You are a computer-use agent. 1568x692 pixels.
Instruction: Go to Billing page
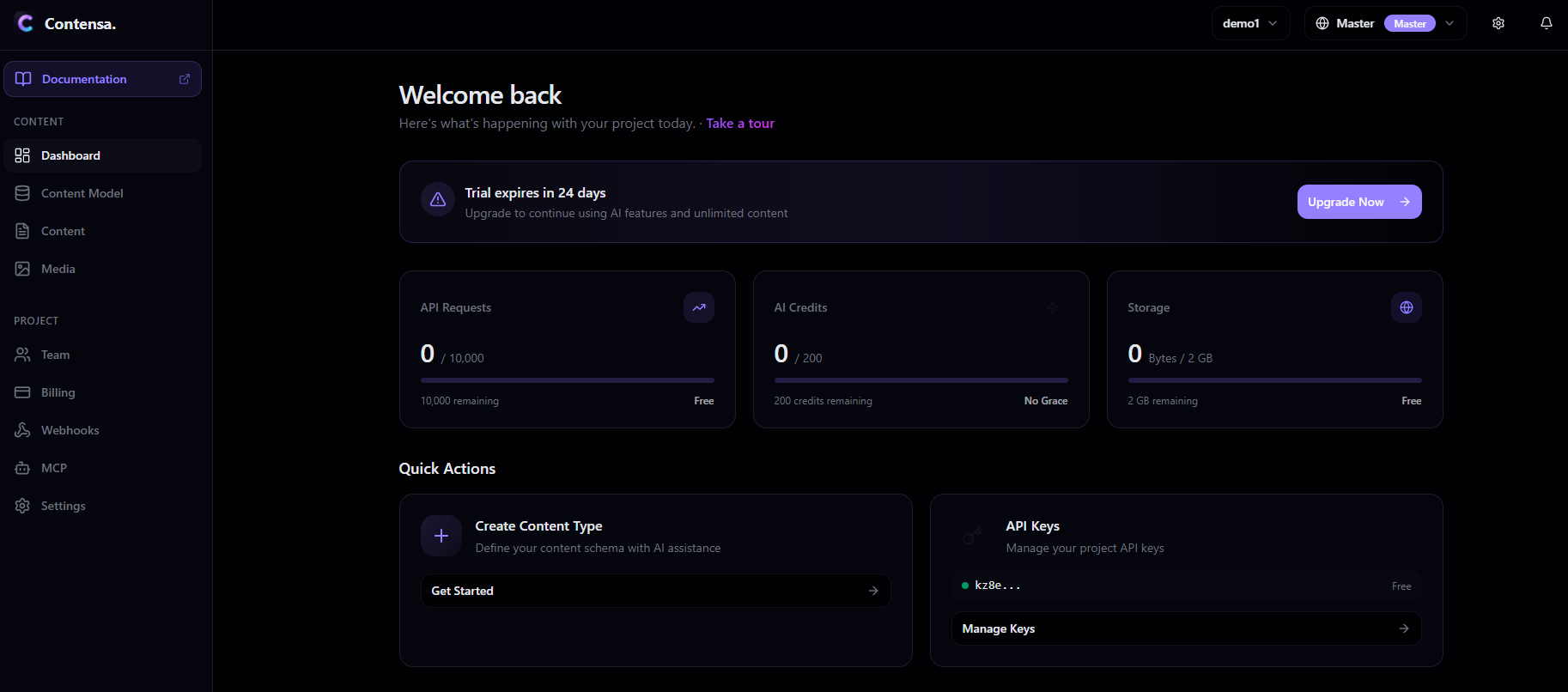[102, 392]
